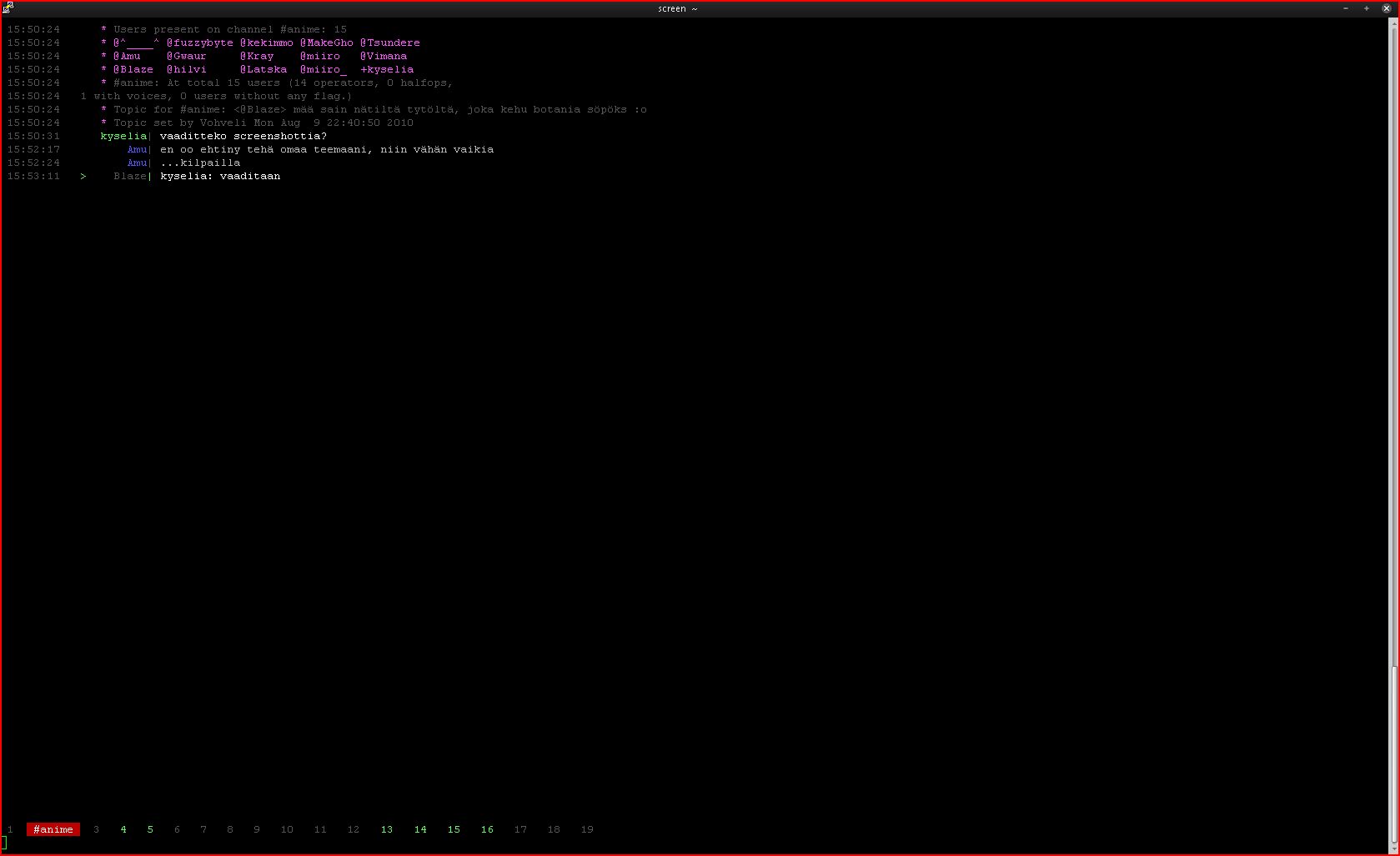
Task: Click the @fuzzybyte nickname in user list
Action: tap(200, 43)
